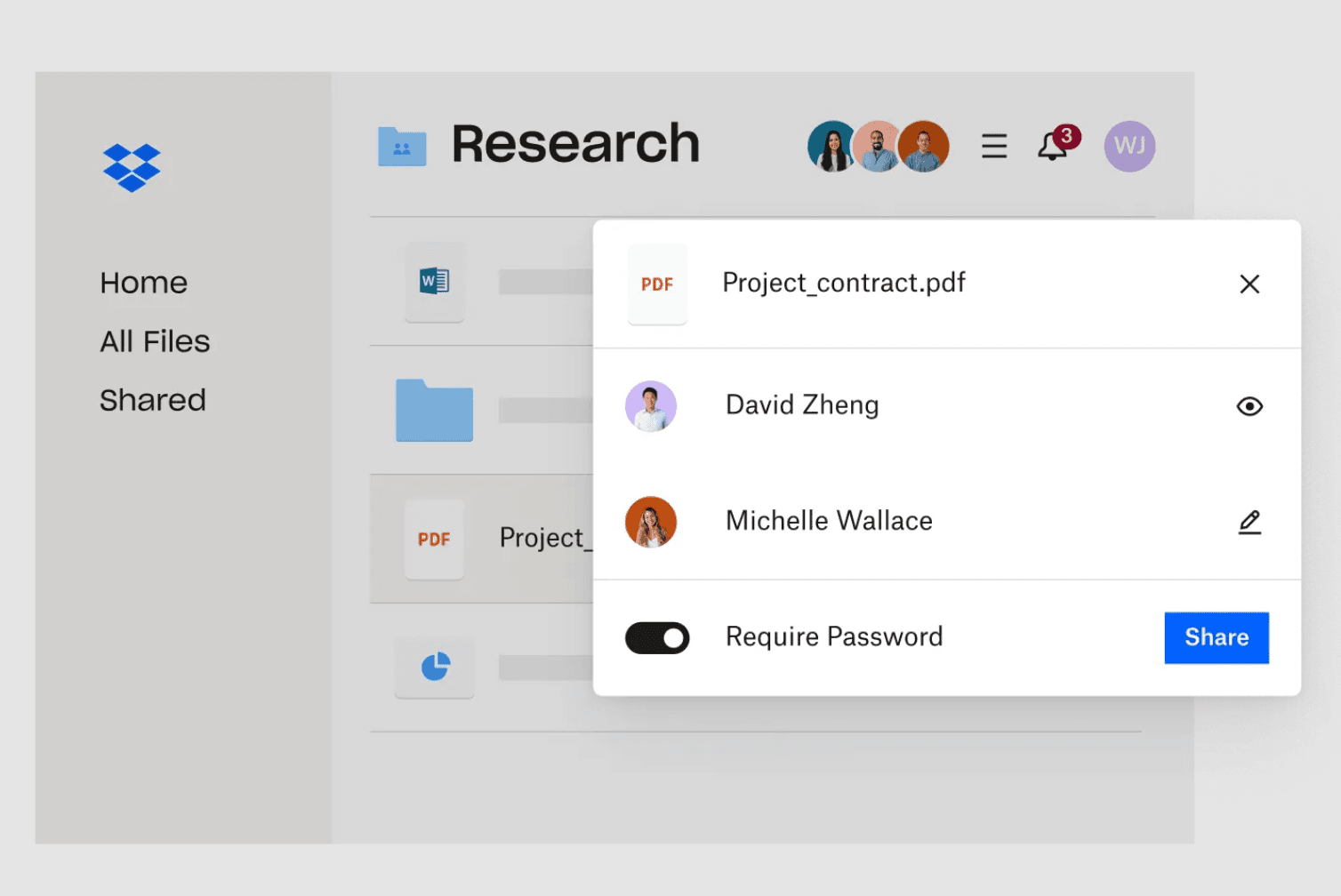Toggle the Require Password switch
1341x896 pixels.
tap(657, 638)
